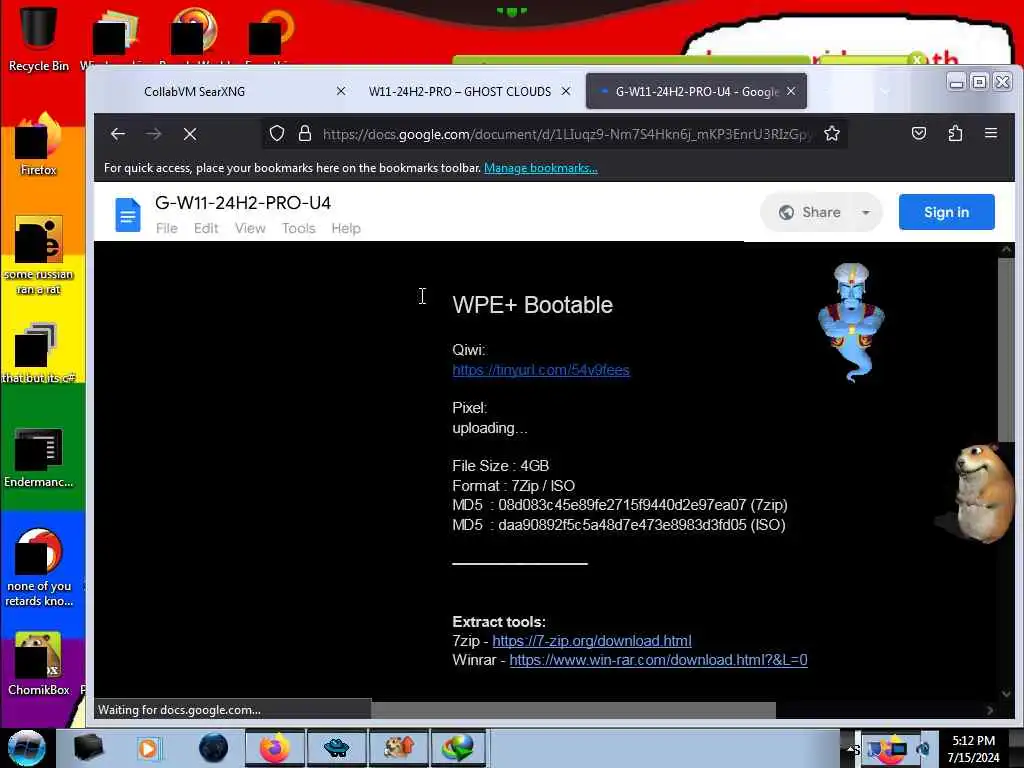The height and width of the screenshot is (768, 1024).
Task: Open the Manage bookmarks link
Action: tap(541, 168)
